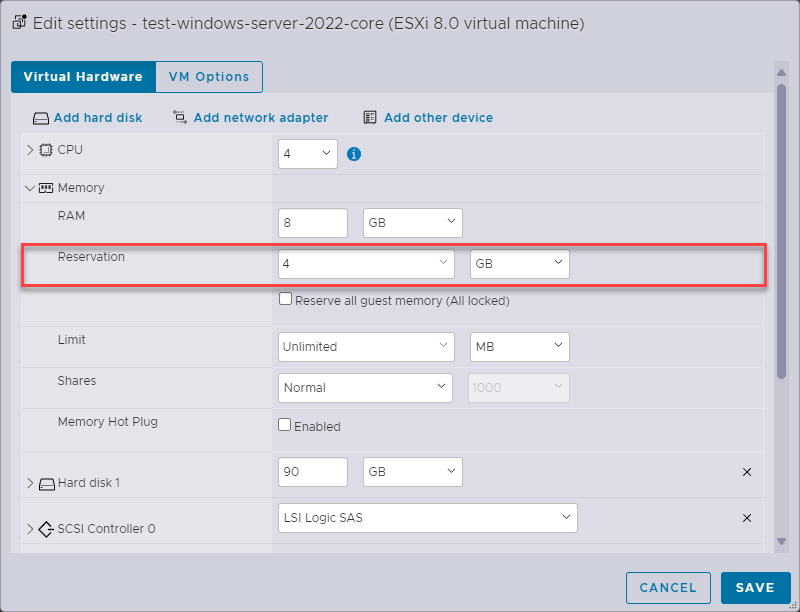Click the SAVE button

[x=756, y=588]
